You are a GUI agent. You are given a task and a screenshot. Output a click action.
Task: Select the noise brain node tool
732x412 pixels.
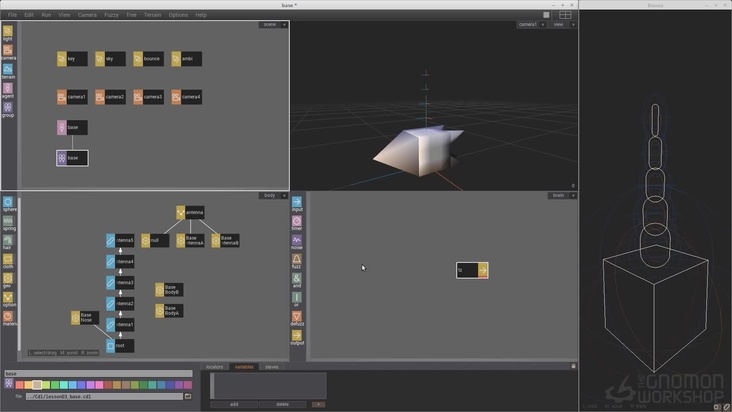click(297, 241)
